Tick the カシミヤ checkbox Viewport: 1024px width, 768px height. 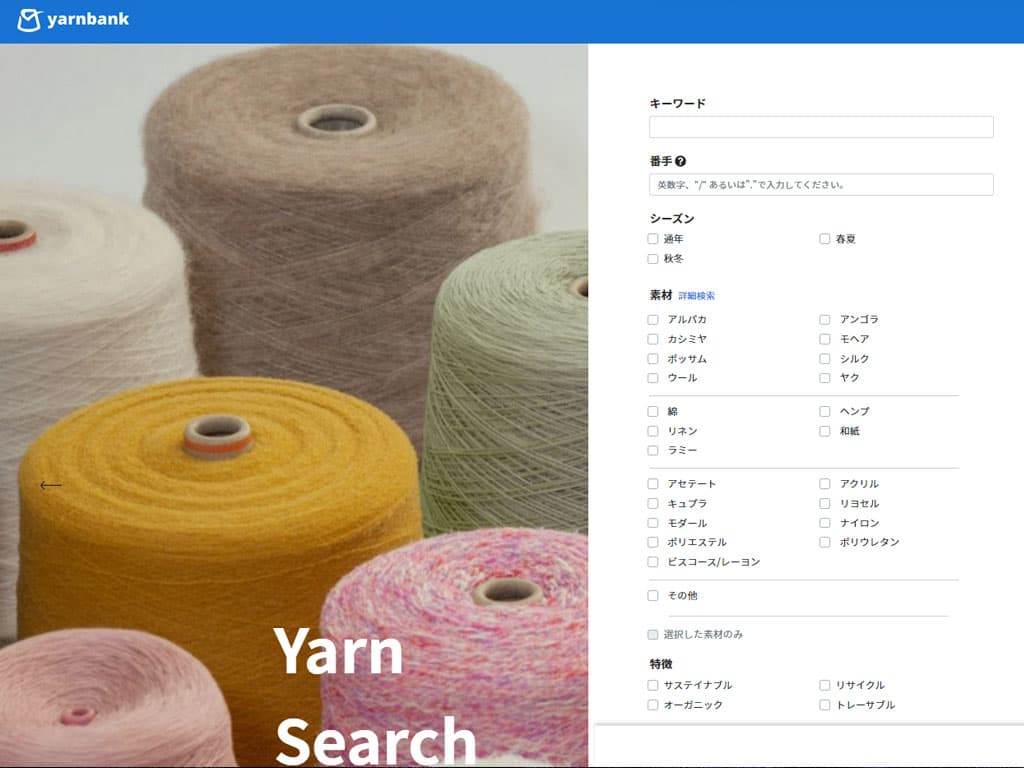[652, 339]
